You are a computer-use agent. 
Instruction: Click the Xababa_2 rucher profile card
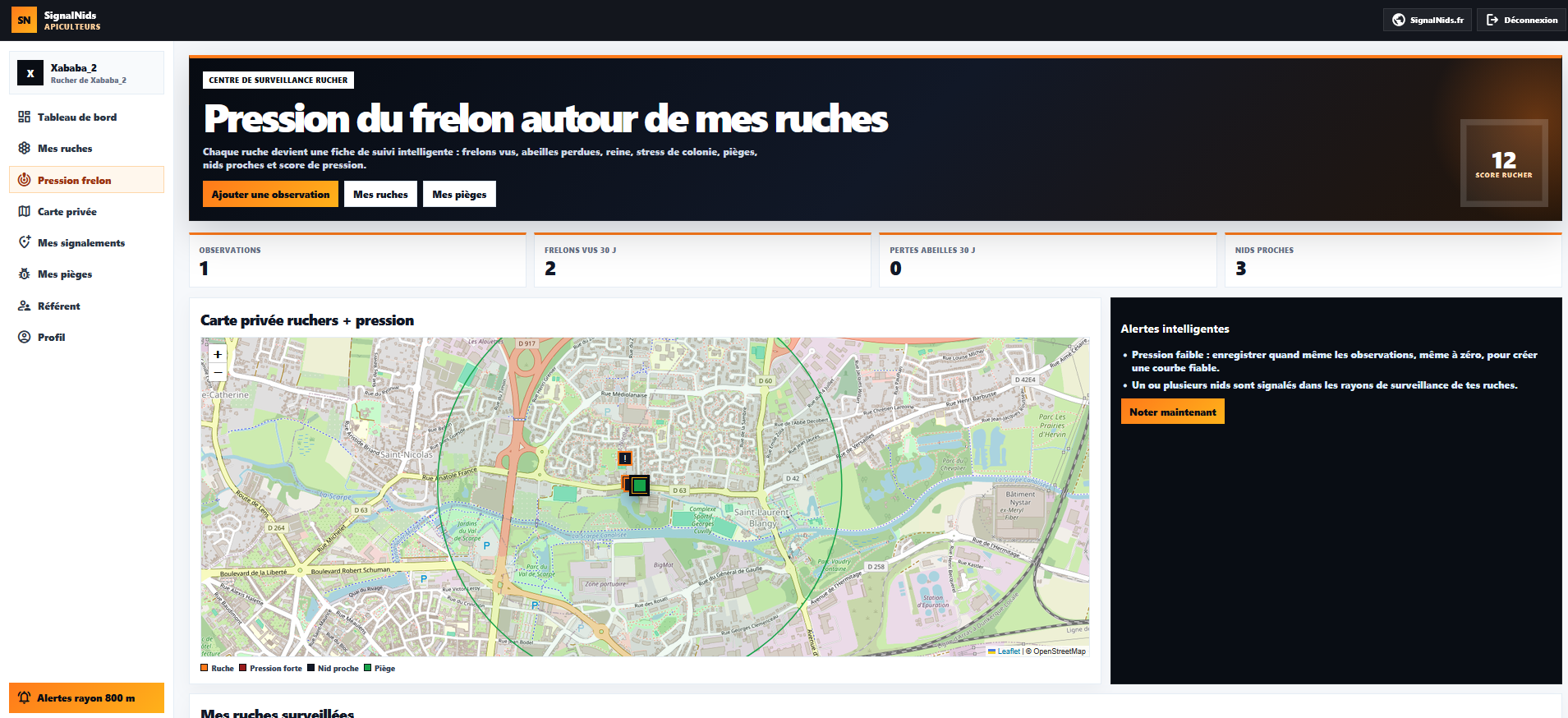(86, 73)
